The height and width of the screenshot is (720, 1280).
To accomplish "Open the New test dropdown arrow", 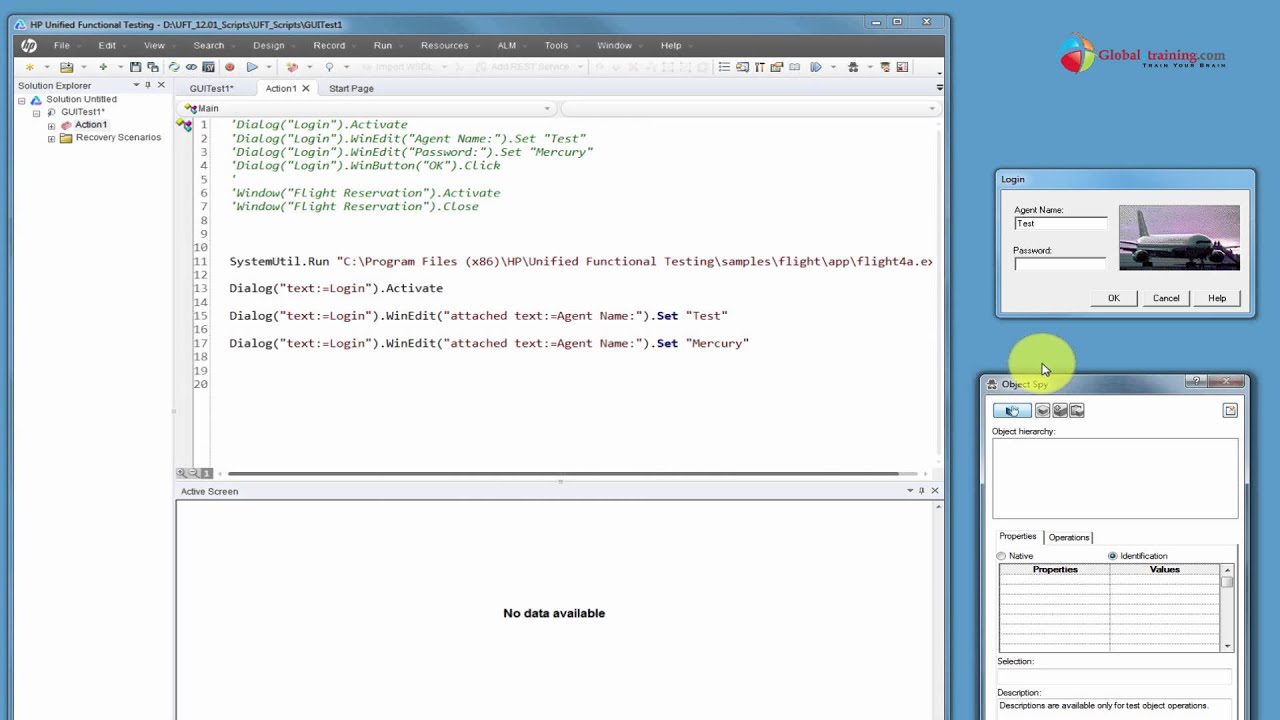I will [x=46, y=67].
